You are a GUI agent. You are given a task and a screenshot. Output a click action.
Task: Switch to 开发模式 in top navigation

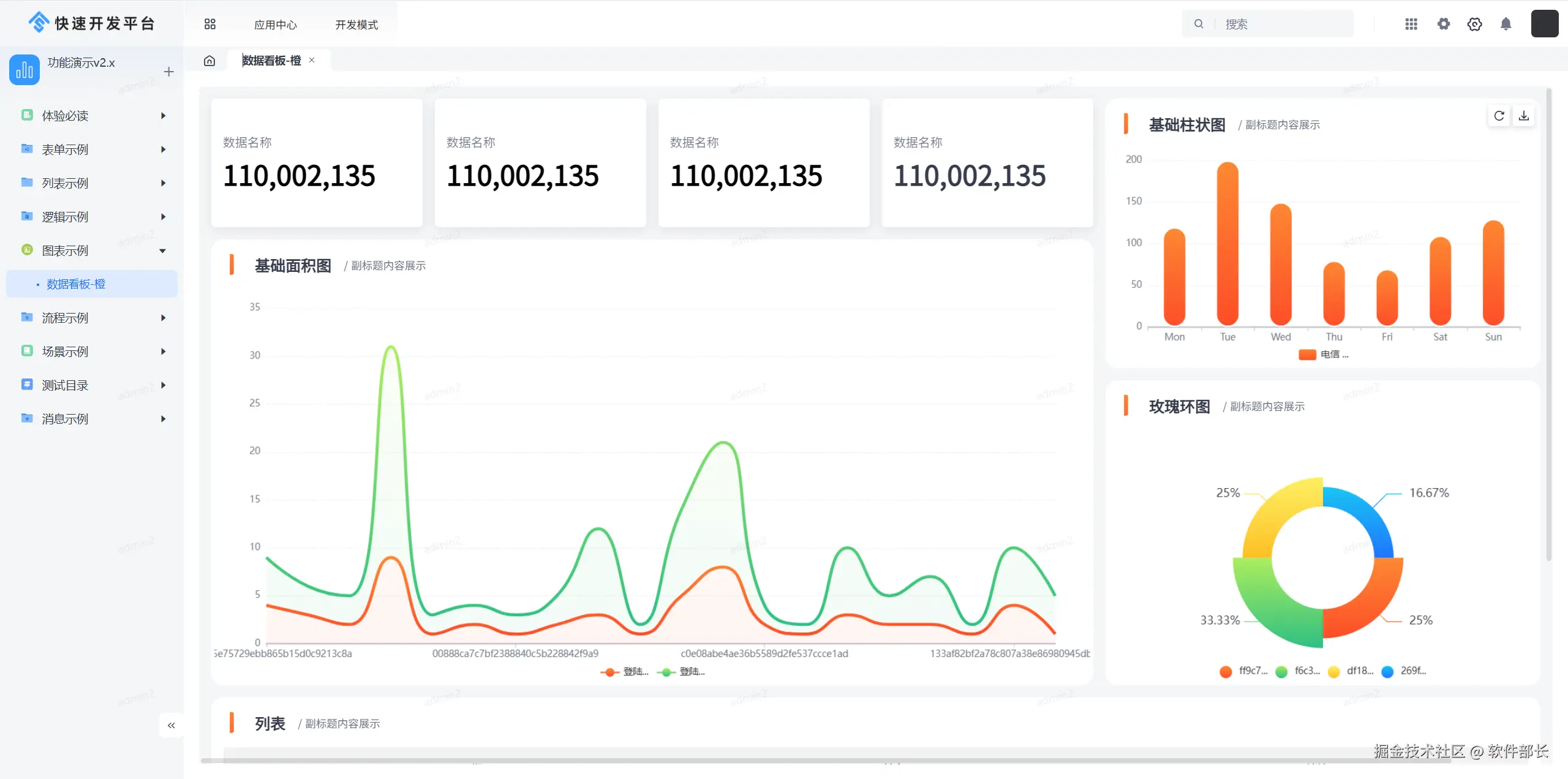pyautogui.click(x=356, y=24)
